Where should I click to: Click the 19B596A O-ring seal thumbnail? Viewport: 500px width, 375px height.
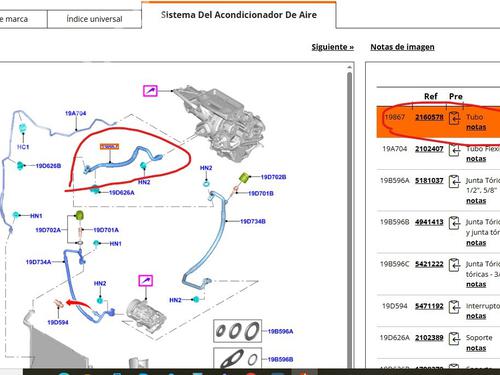pos(237,331)
